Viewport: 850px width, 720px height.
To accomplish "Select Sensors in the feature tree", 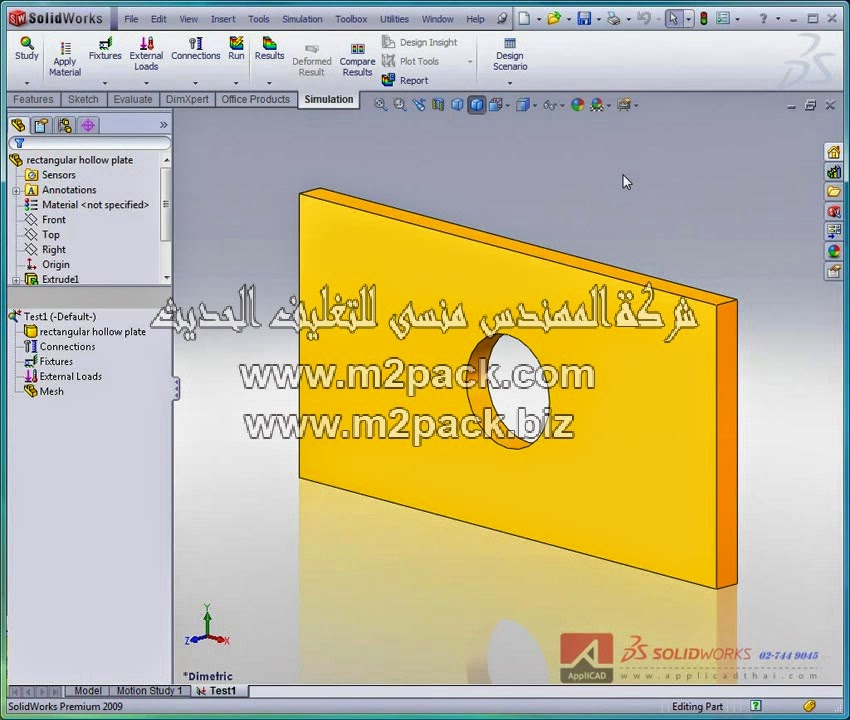I will [x=50, y=175].
